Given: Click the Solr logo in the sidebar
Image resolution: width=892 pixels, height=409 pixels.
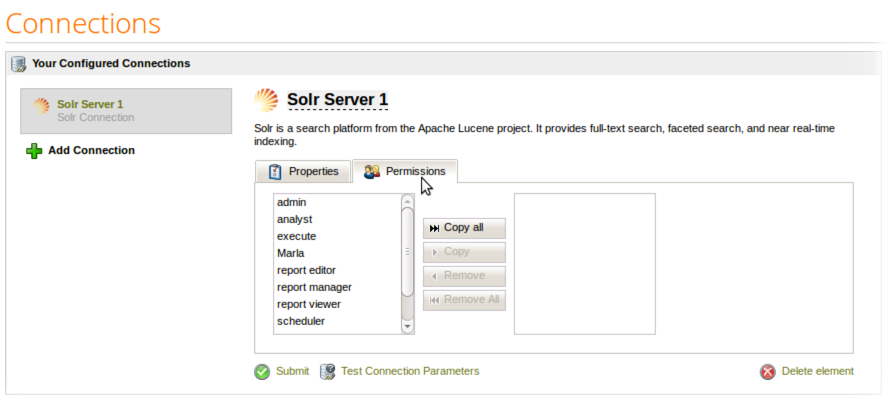Looking at the screenshot, I should click(x=41, y=105).
